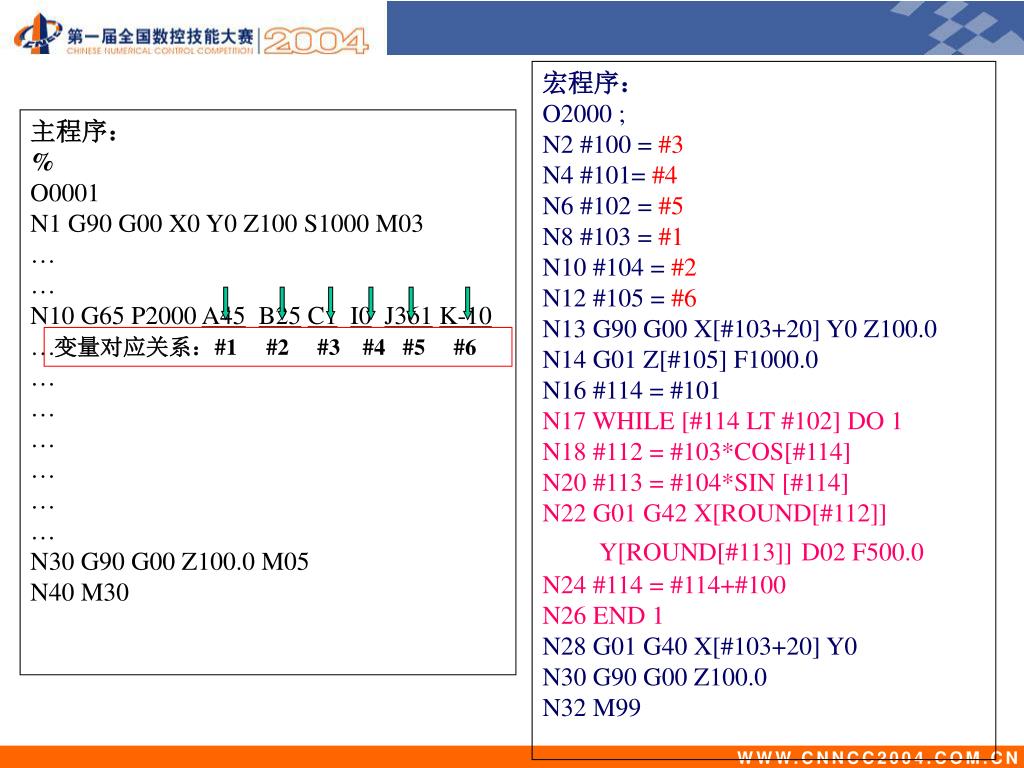Click line N4 #101= #4
1024x768 pixels.
(x=609, y=176)
